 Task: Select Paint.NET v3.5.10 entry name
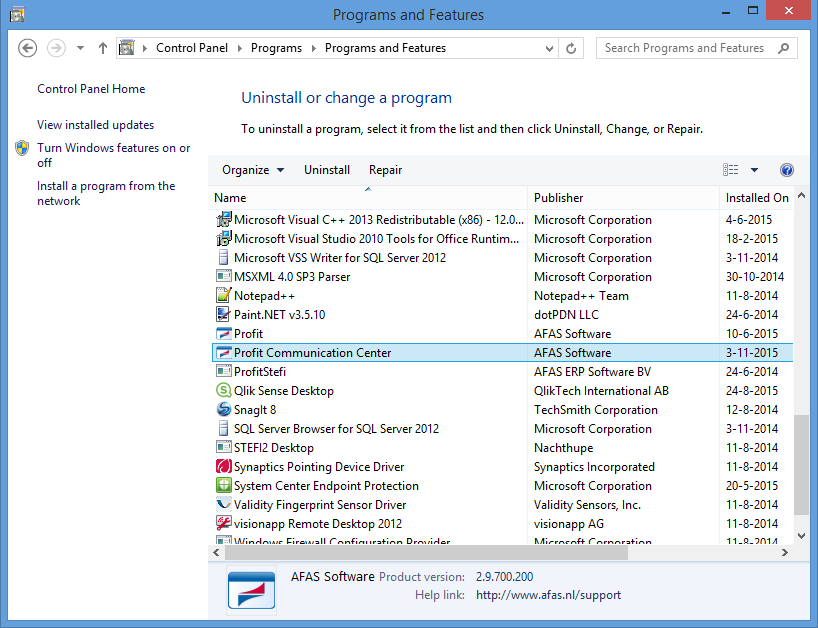(x=280, y=315)
